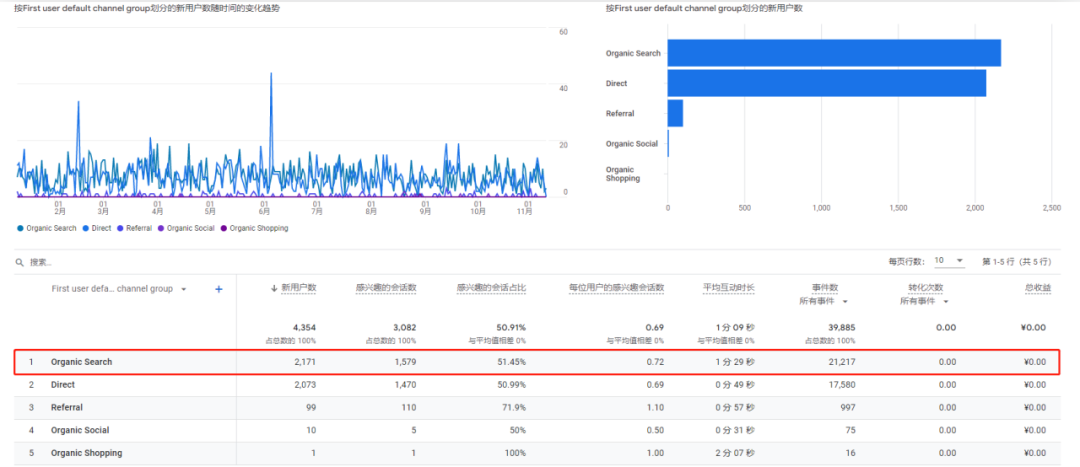Sort by the 总收益 column header
The image size is (1080, 467).
[x=1037, y=288]
